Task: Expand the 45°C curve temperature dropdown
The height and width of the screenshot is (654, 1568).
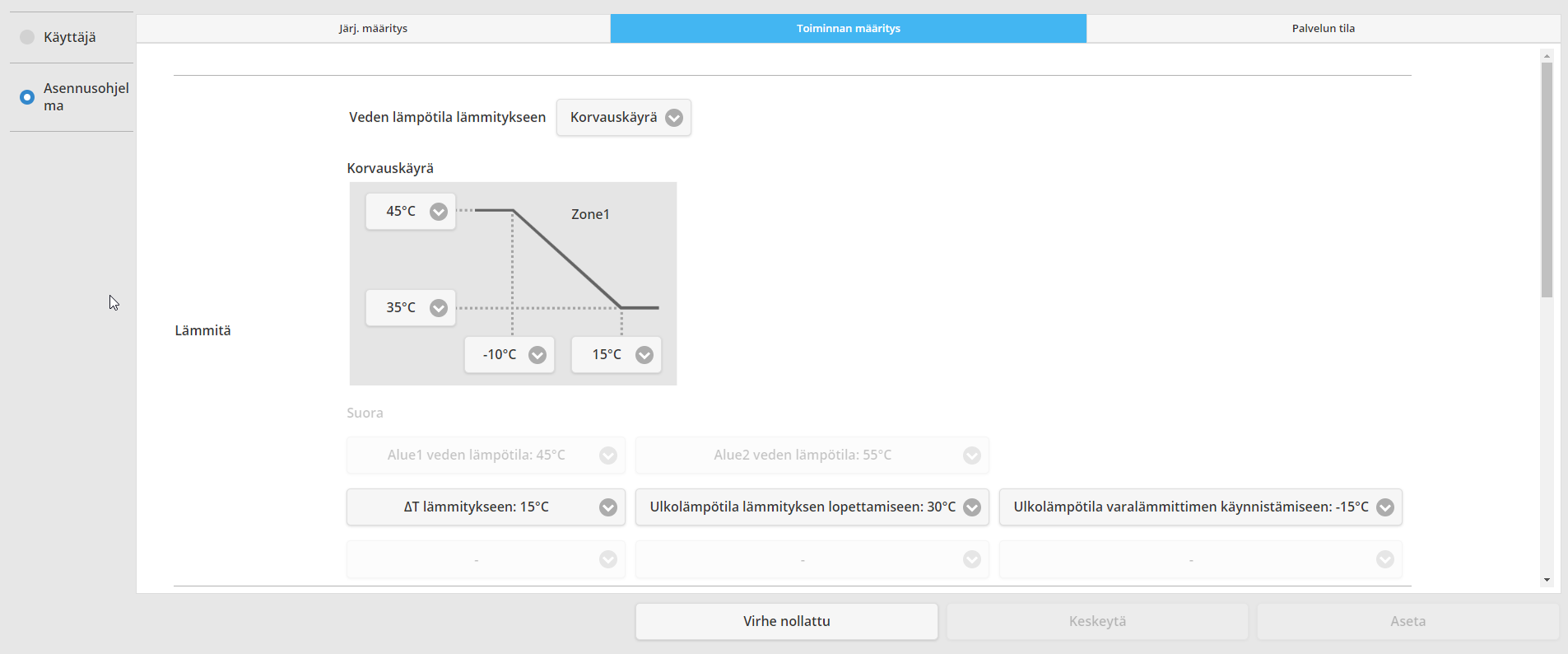Action: pyautogui.click(x=411, y=211)
